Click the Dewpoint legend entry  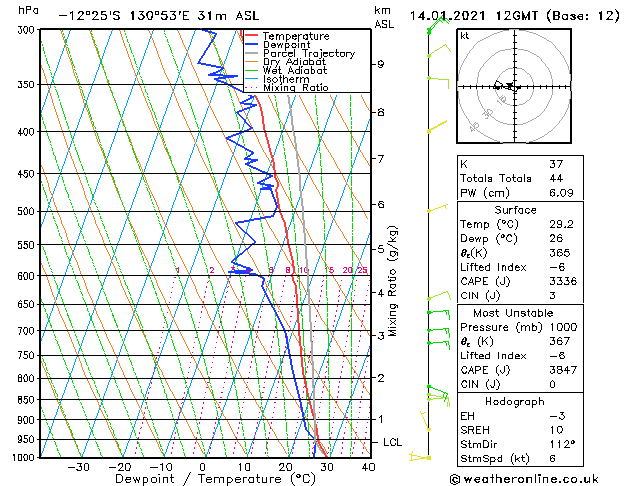click(286, 45)
